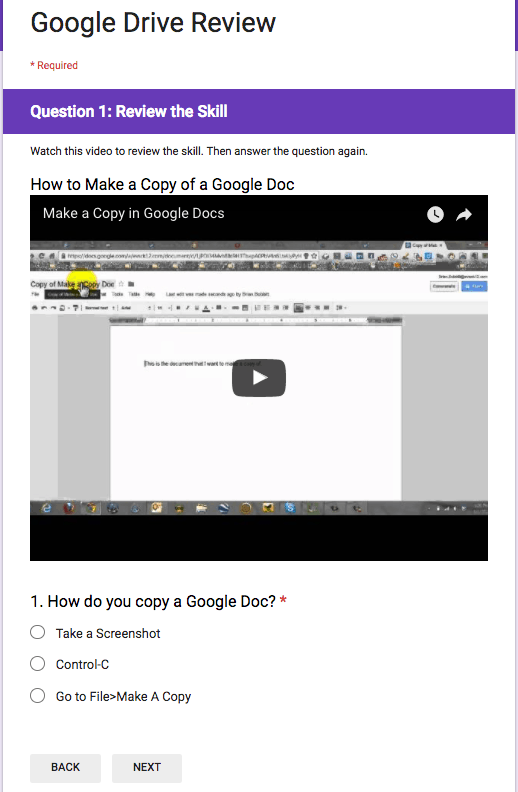The image size is (518, 792).
Task: Select the Take a Screenshot radio button
Action: 37,632
